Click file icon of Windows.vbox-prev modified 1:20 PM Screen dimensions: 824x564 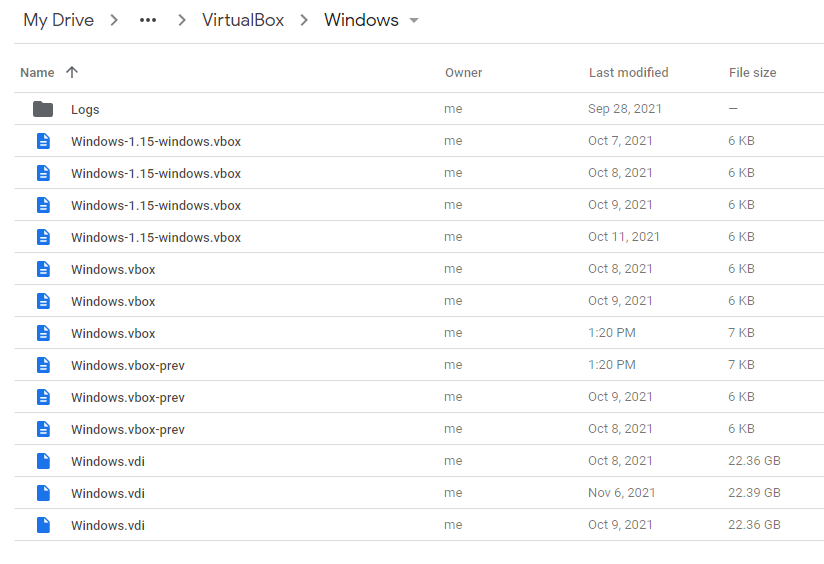click(x=43, y=365)
